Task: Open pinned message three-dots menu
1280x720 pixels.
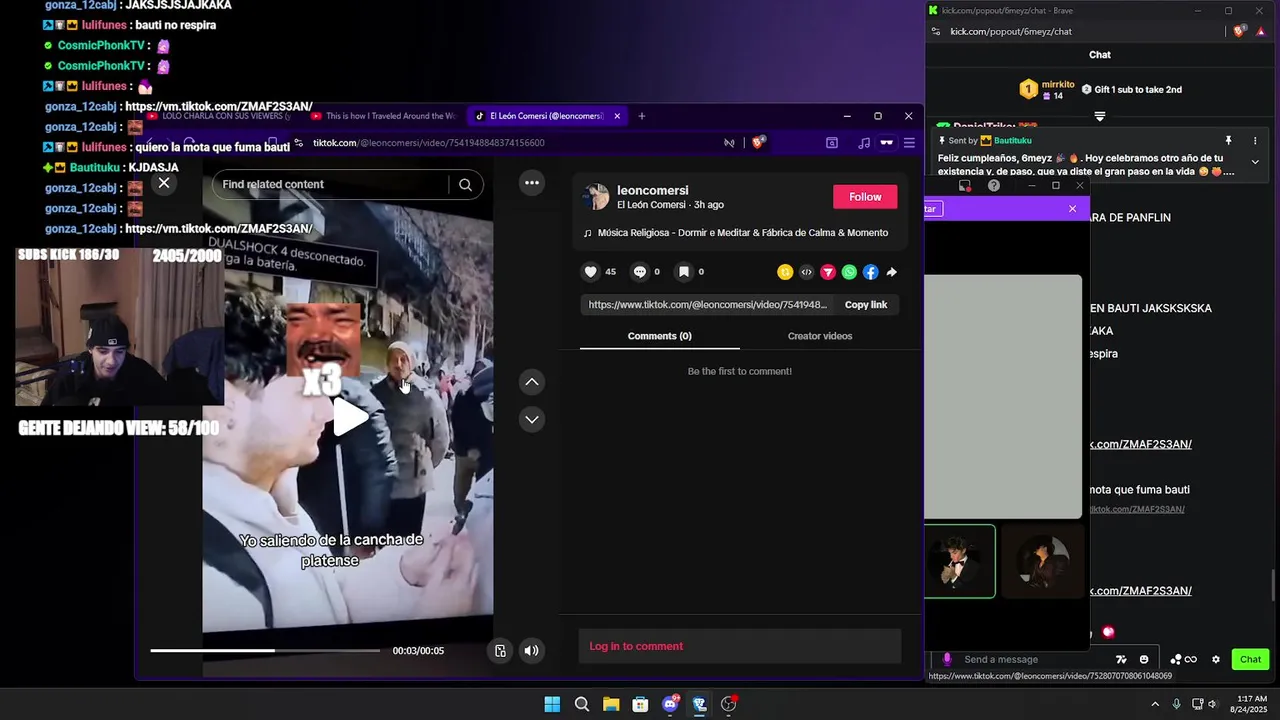Action: coord(1255,141)
